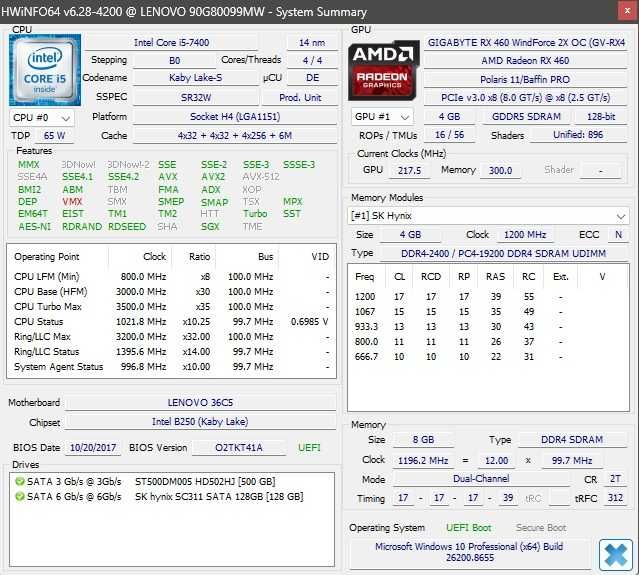Click the Kaby Lake-S codename field
The width and height of the screenshot is (639, 575).
196,78
